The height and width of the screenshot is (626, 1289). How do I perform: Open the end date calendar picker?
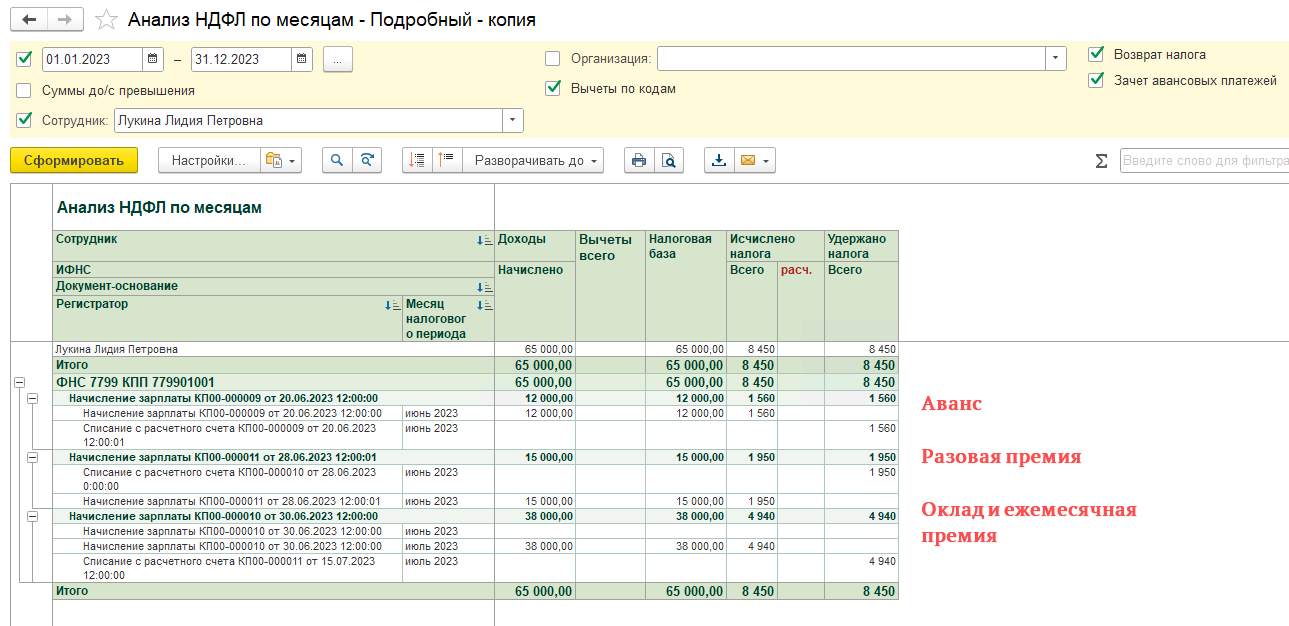pyautogui.click(x=302, y=59)
